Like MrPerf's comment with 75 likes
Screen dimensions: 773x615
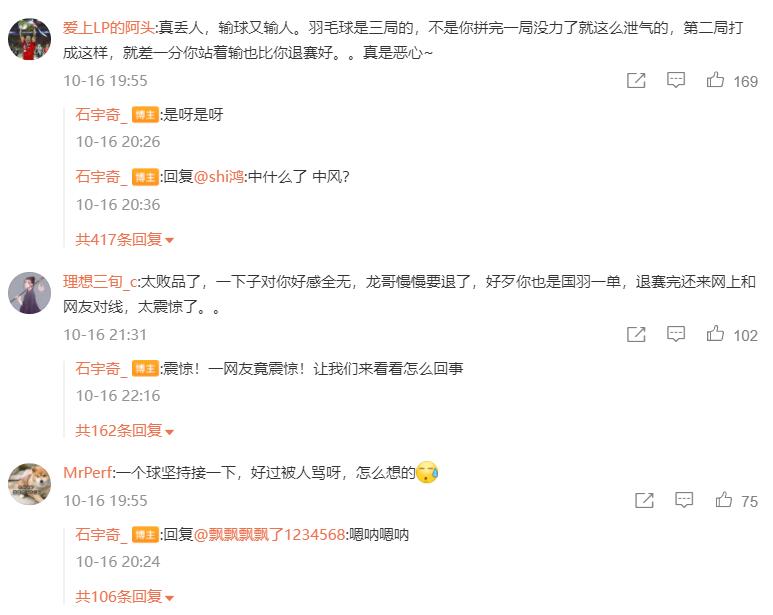[724, 499]
